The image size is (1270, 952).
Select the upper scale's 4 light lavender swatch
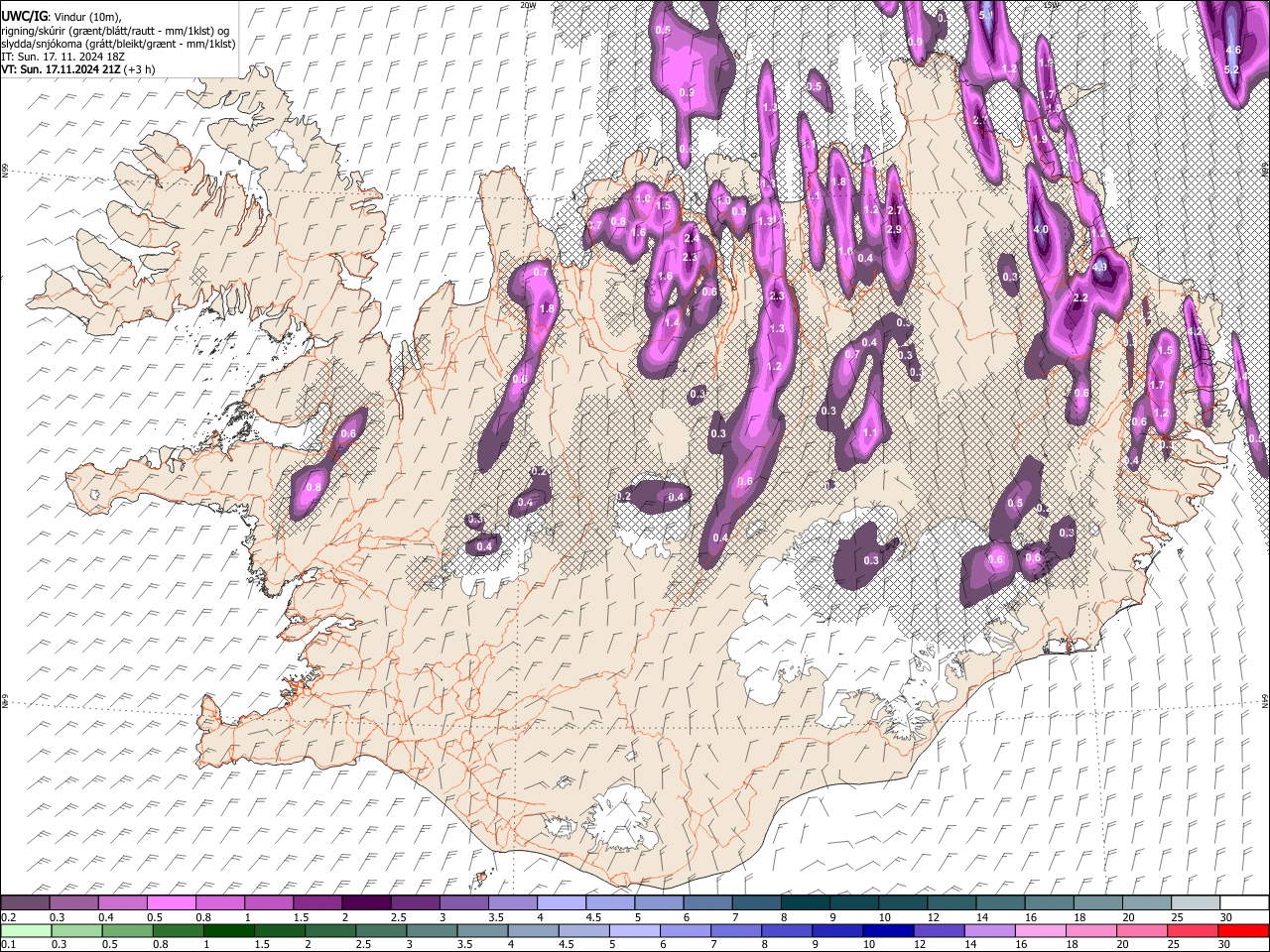pyautogui.click(x=561, y=903)
